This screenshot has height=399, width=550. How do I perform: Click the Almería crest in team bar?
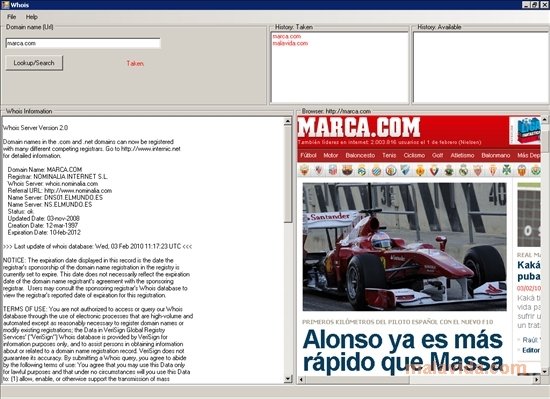[x=305, y=171]
